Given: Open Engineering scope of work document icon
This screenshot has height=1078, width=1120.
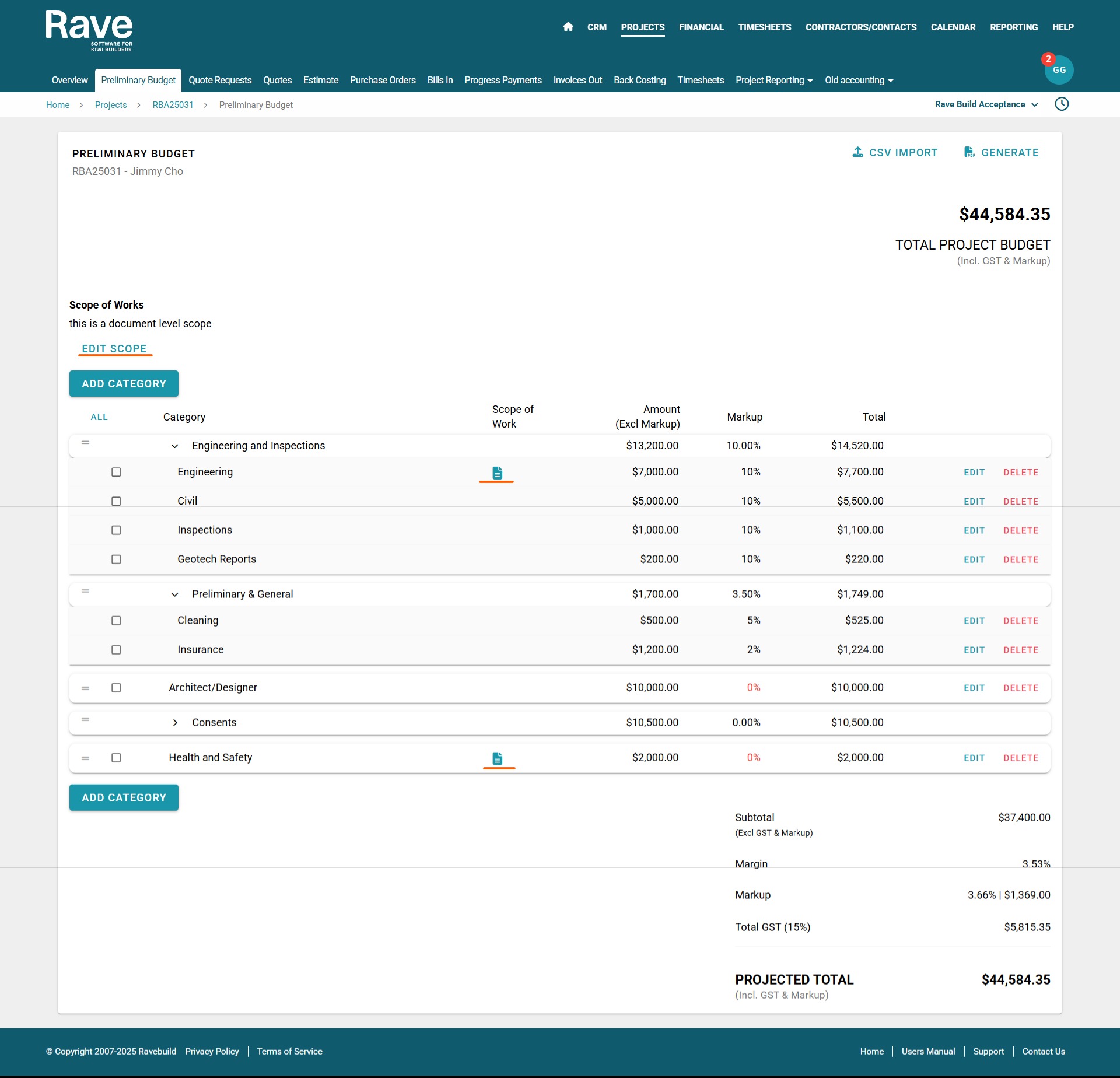Looking at the screenshot, I should (x=497, y=473).
